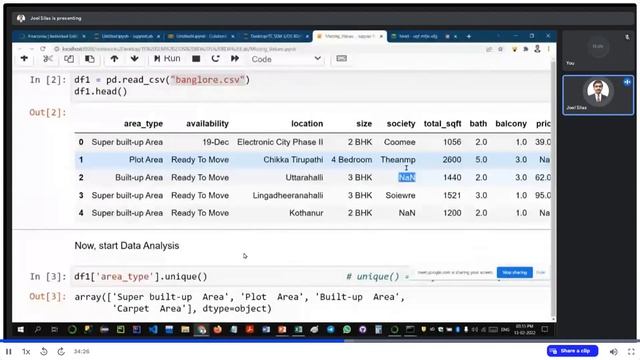Open the cell type dropdown showing Code

[x=286, y=59]
